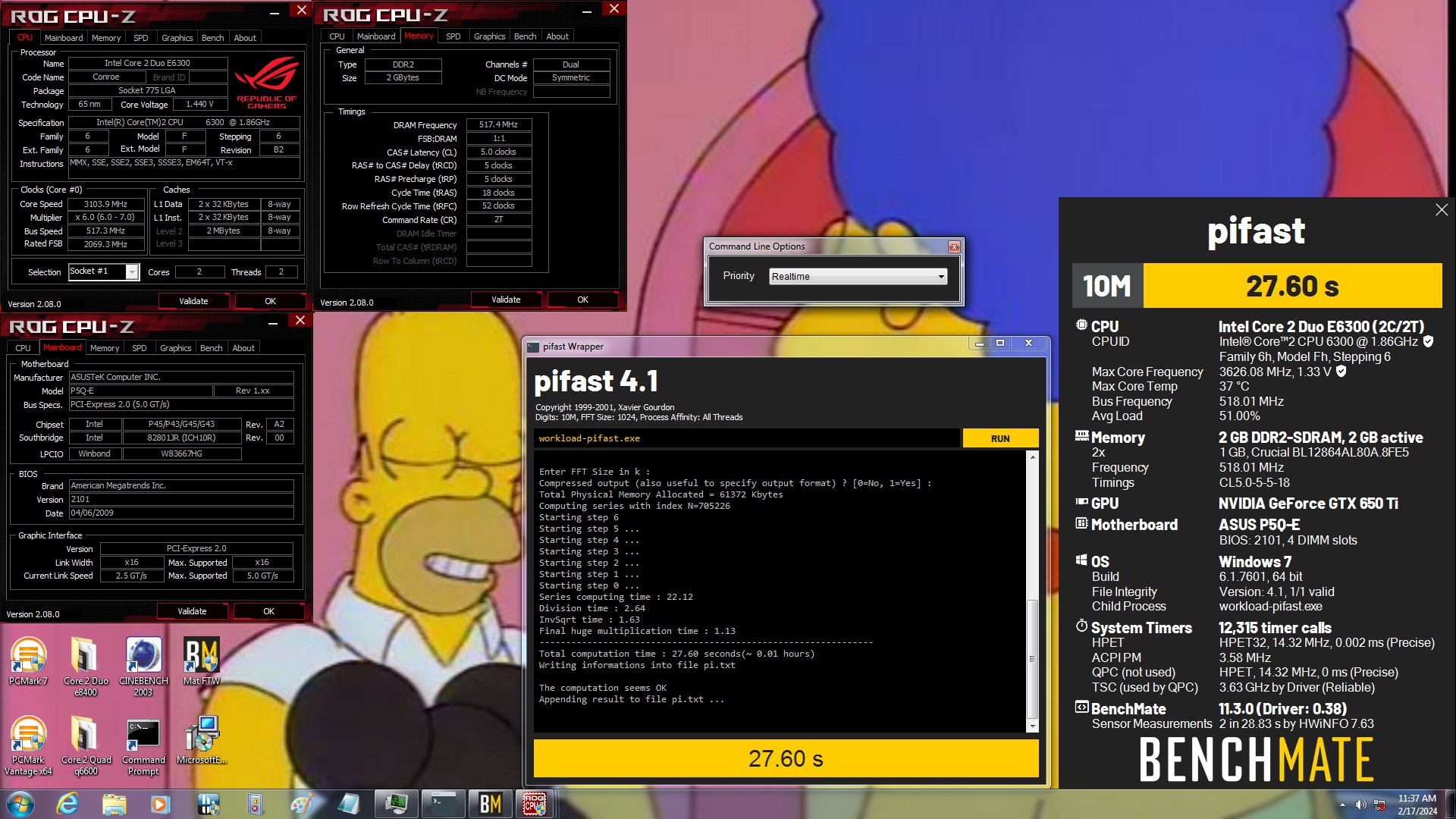The height and width of the screenshot is (819, 1456).
Task: Show hidden system tray icons arrow
Action: [x=1342, y=805]
